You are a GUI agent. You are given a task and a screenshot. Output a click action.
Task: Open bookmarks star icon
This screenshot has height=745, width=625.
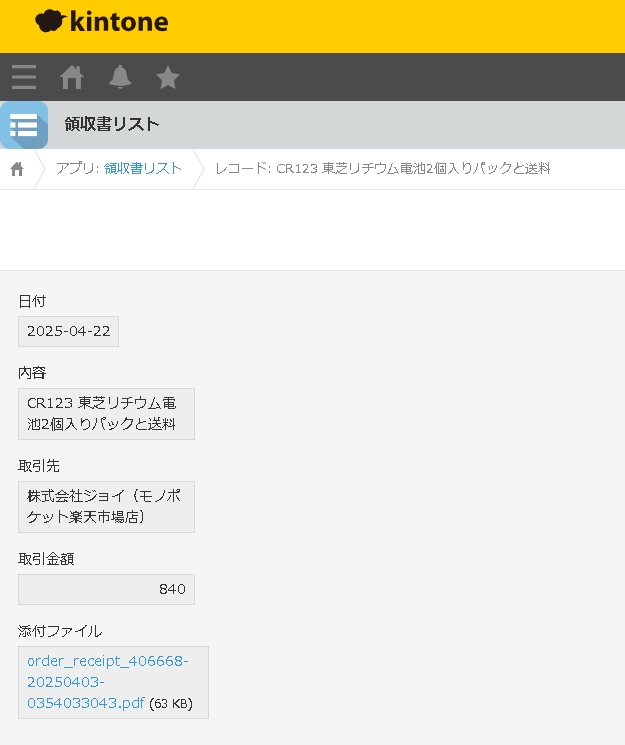coord(168,77)
